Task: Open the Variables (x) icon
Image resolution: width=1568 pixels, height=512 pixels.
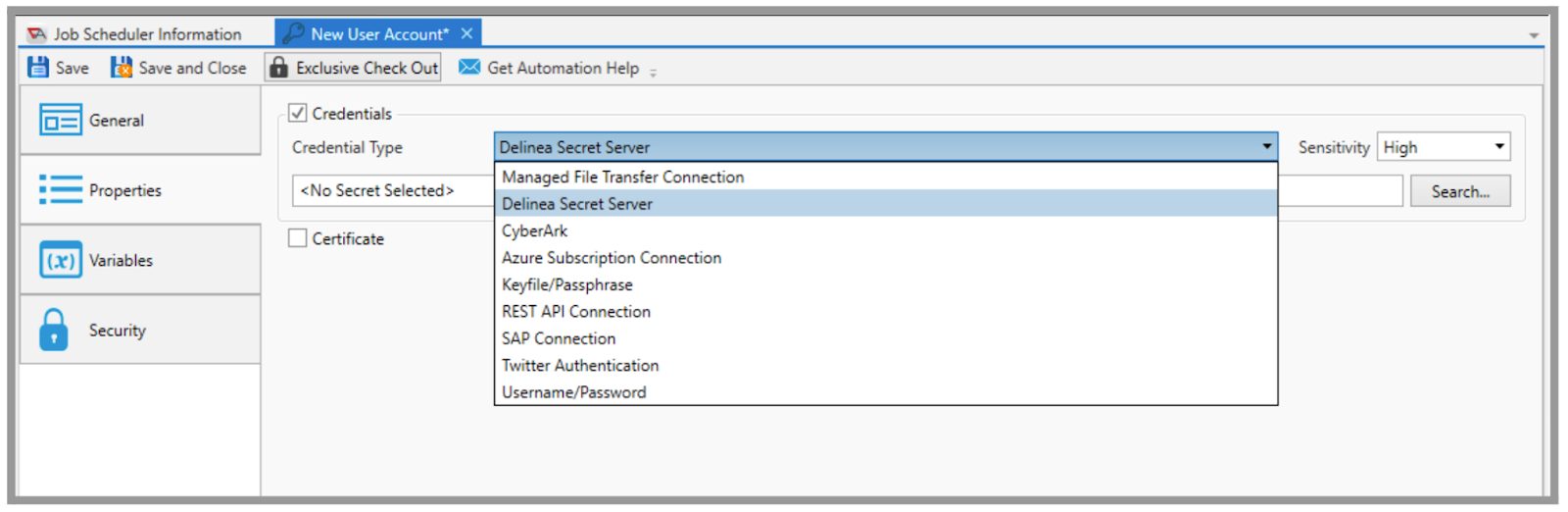Action: tap(60, 260)
